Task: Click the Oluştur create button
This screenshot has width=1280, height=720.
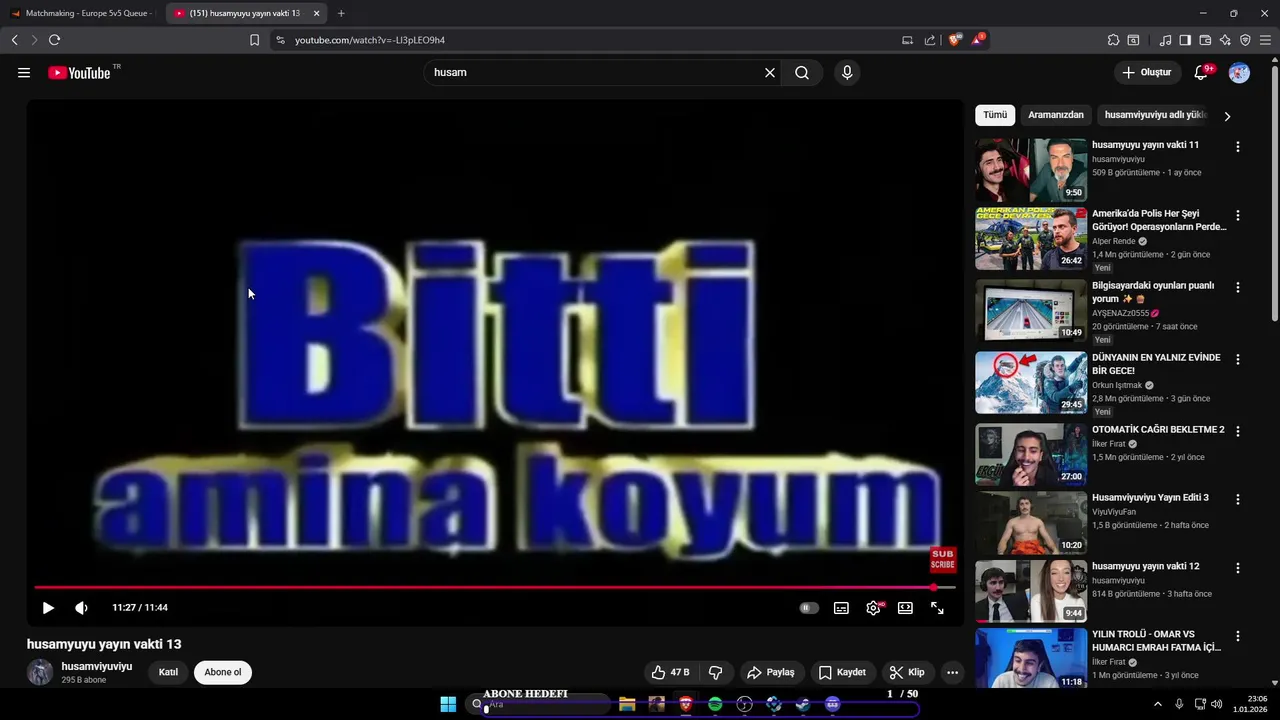Action: (x=1146, y=73)
